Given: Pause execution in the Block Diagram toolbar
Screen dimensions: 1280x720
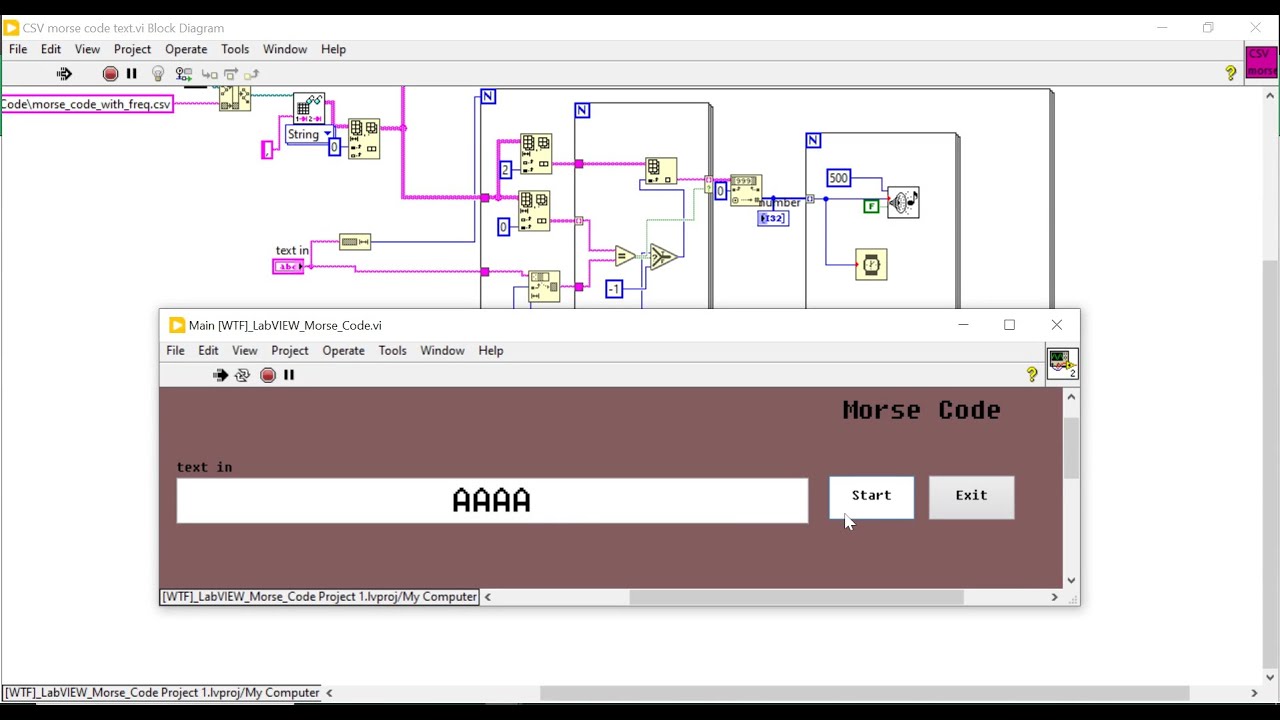Looking at the screenshot, I should [x=131, y=74].
